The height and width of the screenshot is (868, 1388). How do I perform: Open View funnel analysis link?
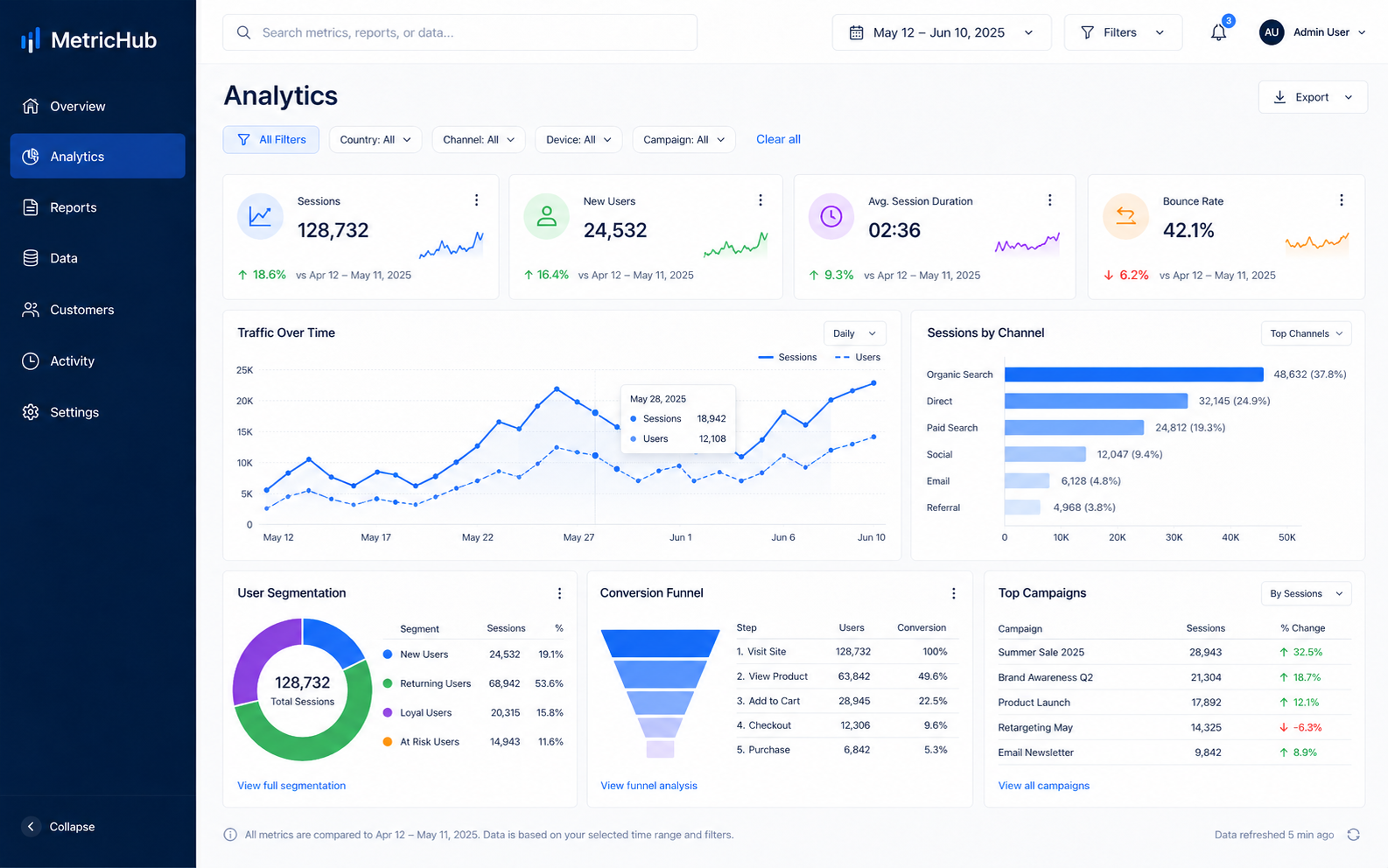click(648, 786)
